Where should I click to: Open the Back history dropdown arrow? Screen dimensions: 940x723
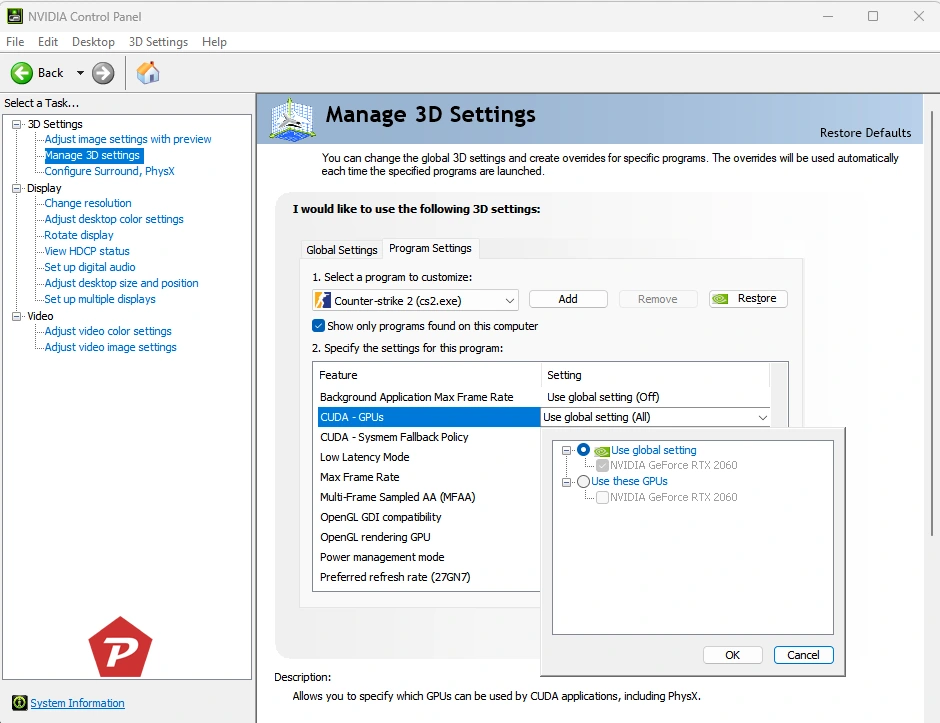pos(80,73)
